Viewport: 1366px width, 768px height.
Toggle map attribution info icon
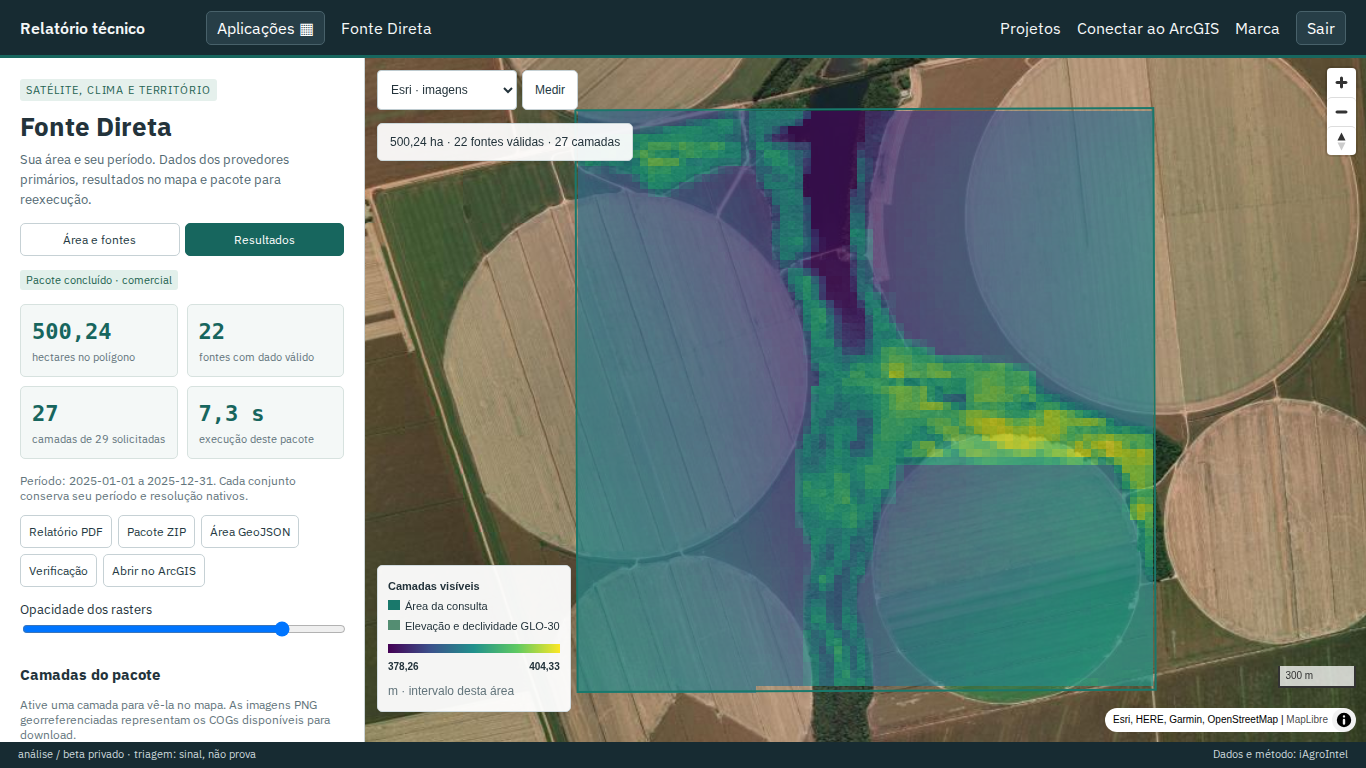point(1344,720)
